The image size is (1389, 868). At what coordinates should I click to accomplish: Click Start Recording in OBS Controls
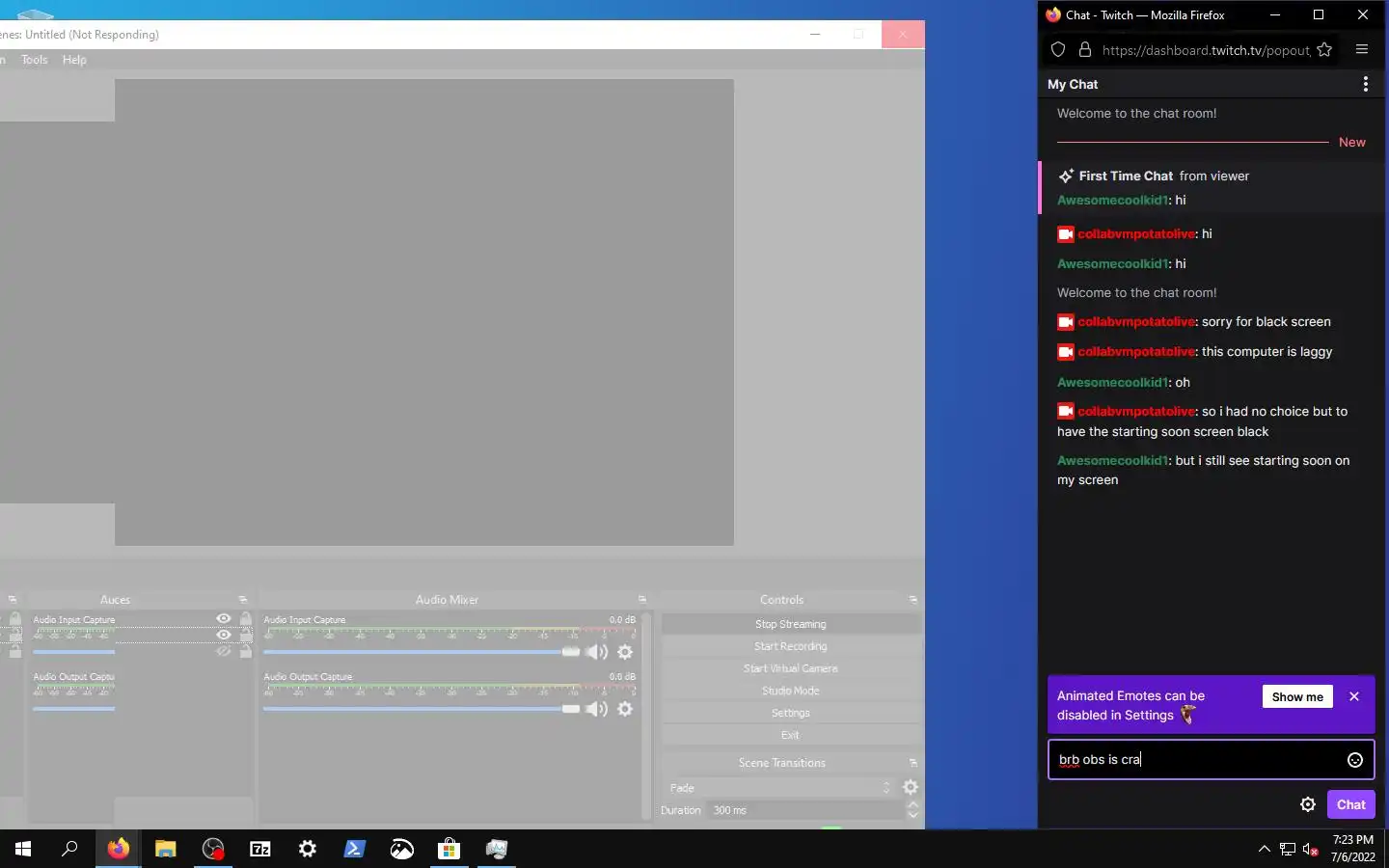point(791,646)
